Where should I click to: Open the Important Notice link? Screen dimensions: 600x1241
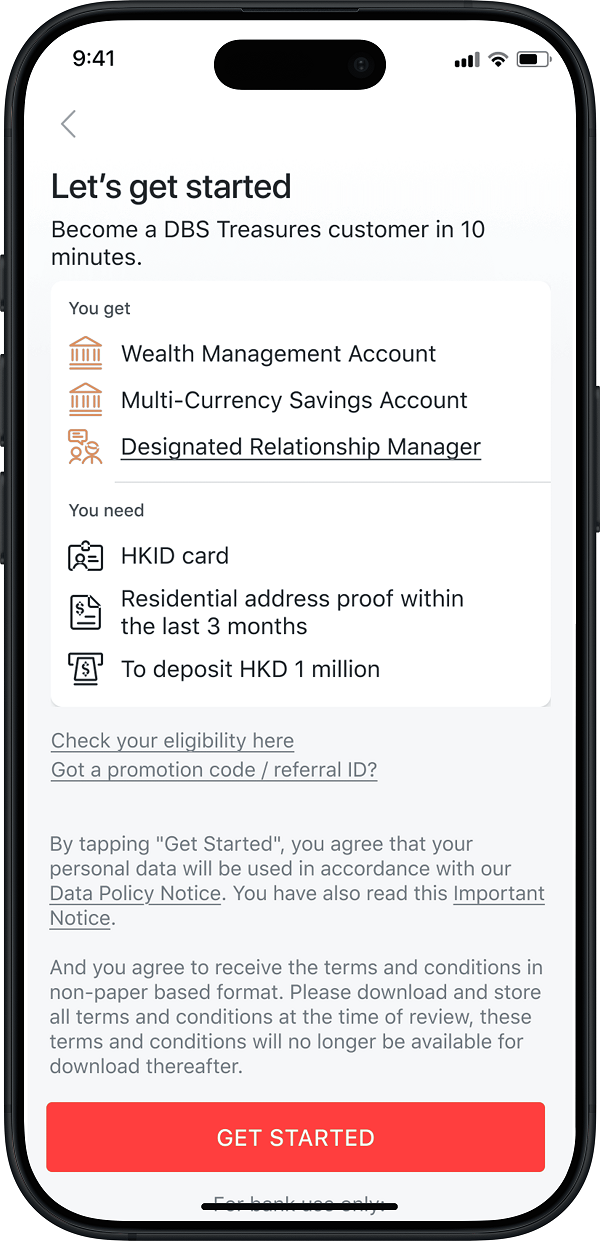coord(498,894)
